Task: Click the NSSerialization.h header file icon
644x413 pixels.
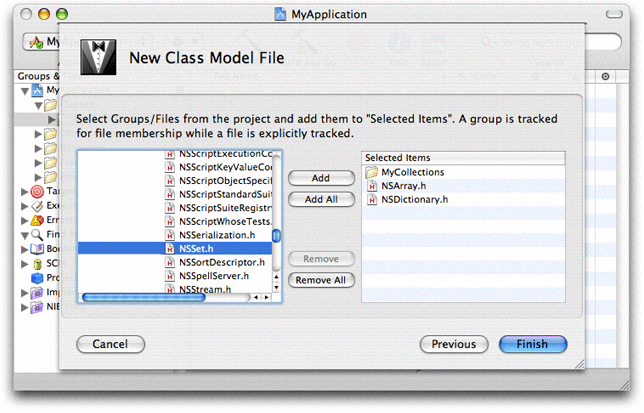Action: tap(170, 234)
